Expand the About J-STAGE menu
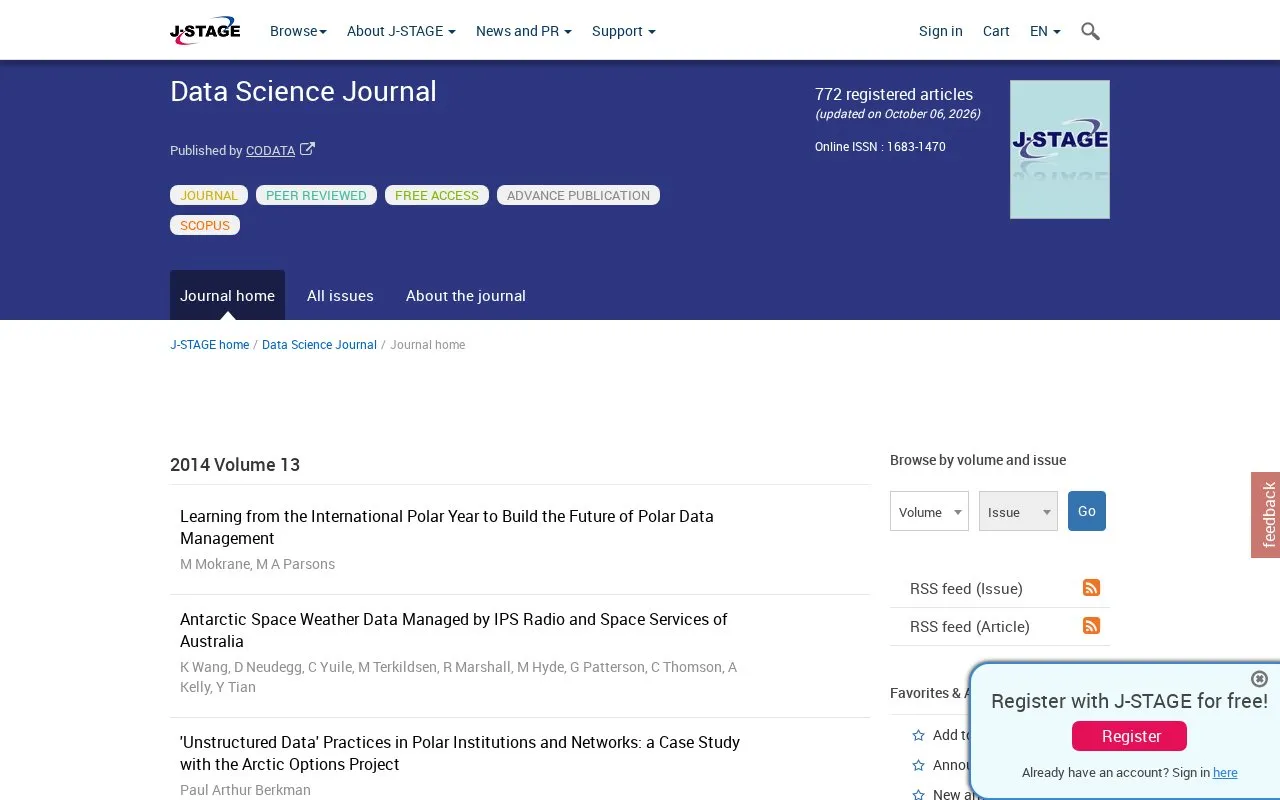The image size is (1280, 800). (401, 31)
